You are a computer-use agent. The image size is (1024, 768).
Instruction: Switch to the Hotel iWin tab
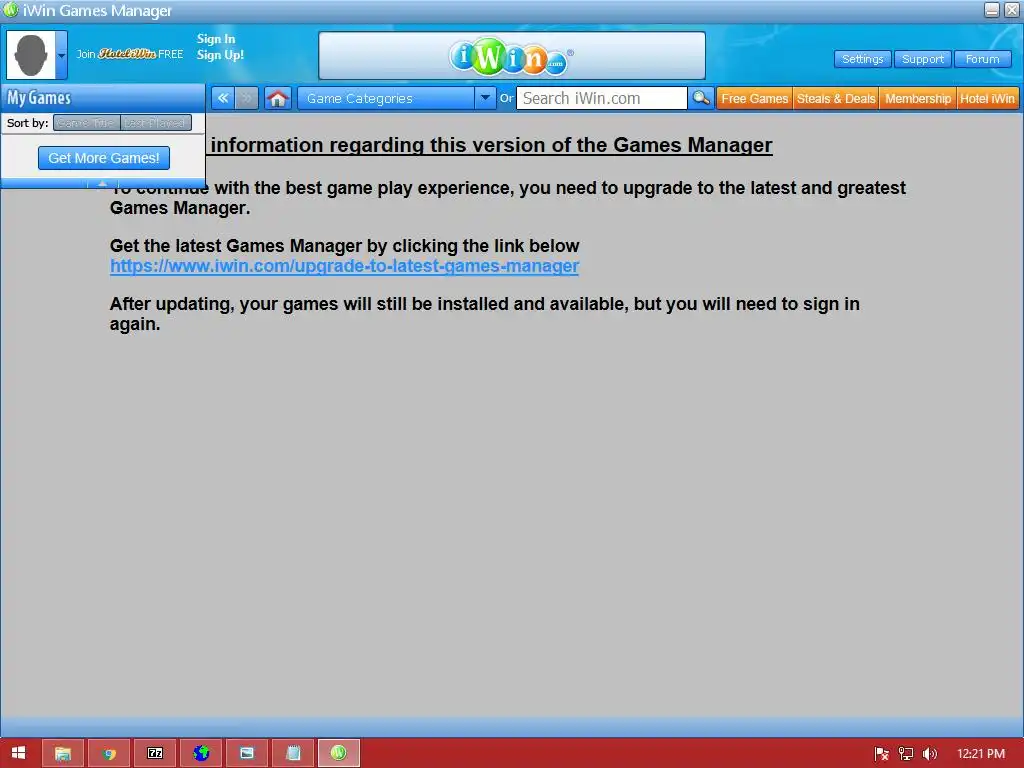click(x=987, y=99)
